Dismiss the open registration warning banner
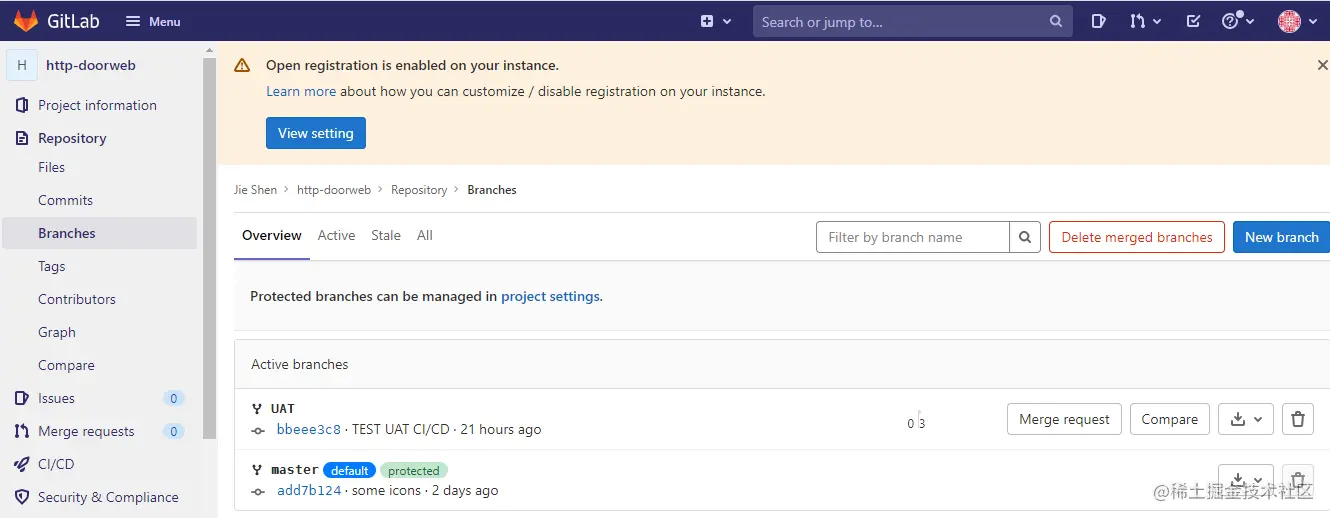This screenshot has height=518, width=1330. click(x=1322, y=65)
